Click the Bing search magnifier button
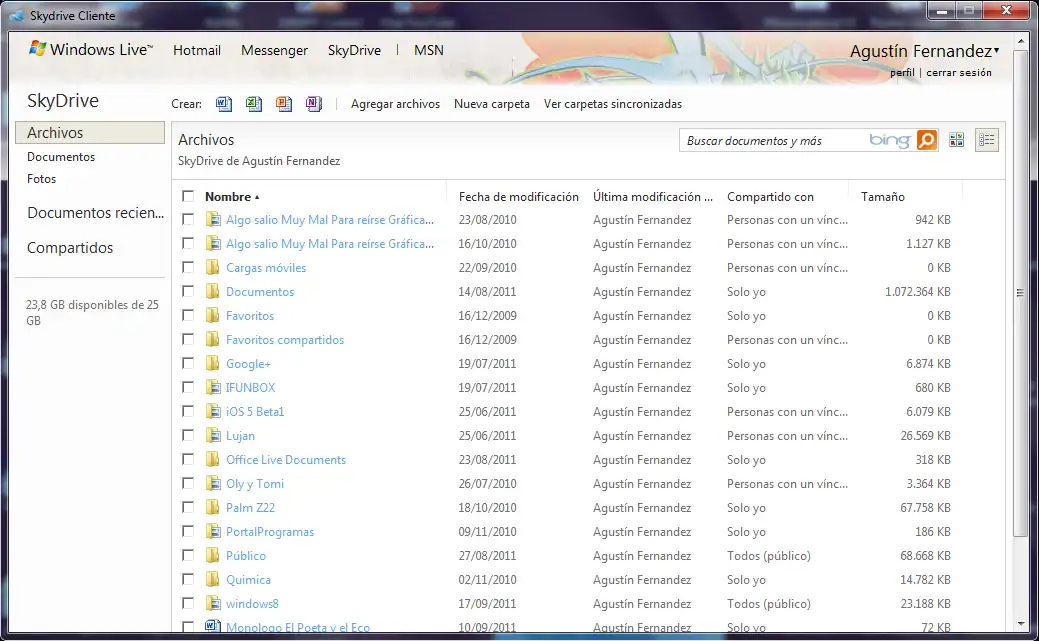The height and width of the screenshot is (641, 1039). coord(926,140)
